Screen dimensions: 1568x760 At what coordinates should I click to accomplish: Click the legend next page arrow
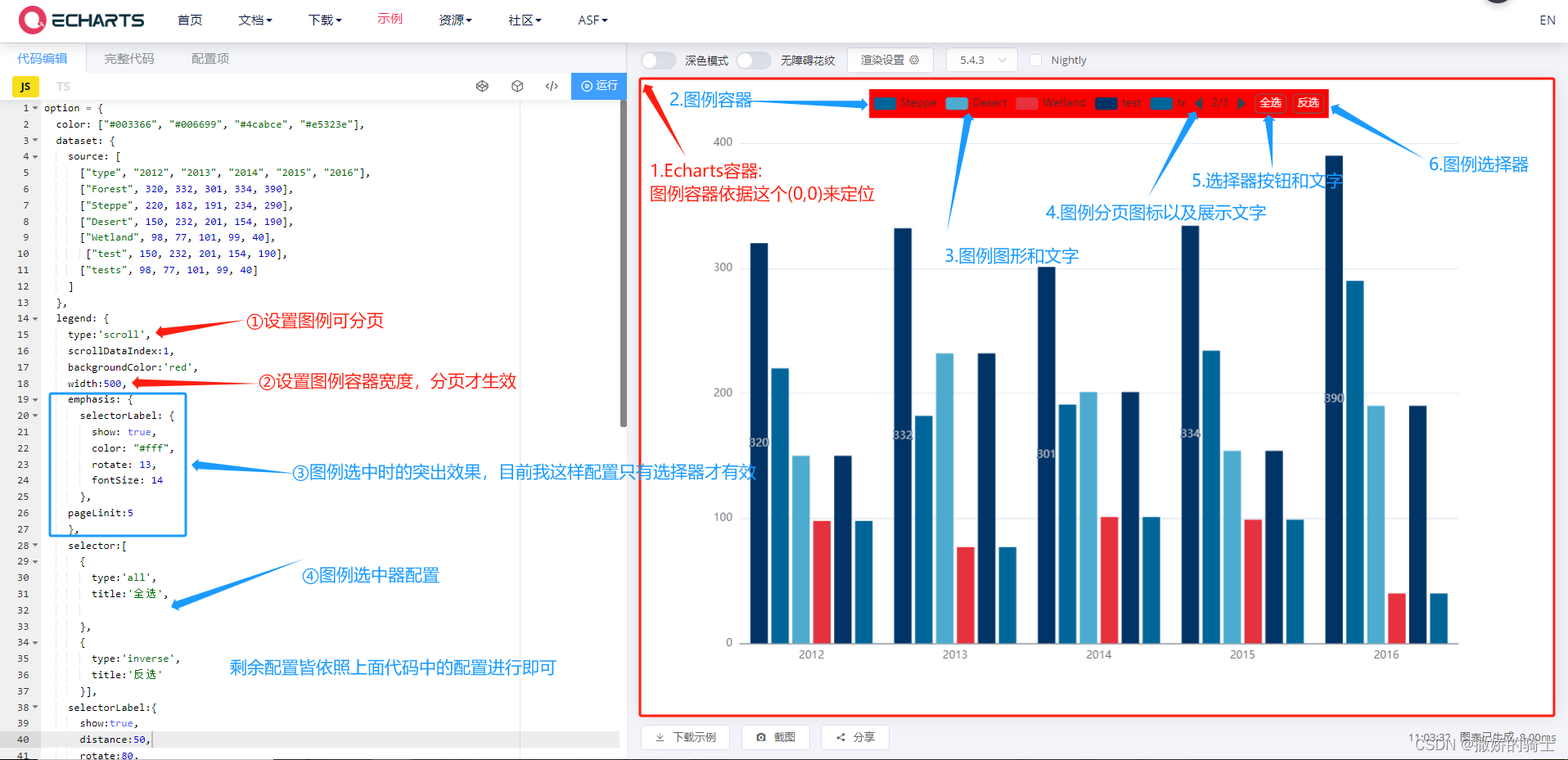coord(1242,103)
